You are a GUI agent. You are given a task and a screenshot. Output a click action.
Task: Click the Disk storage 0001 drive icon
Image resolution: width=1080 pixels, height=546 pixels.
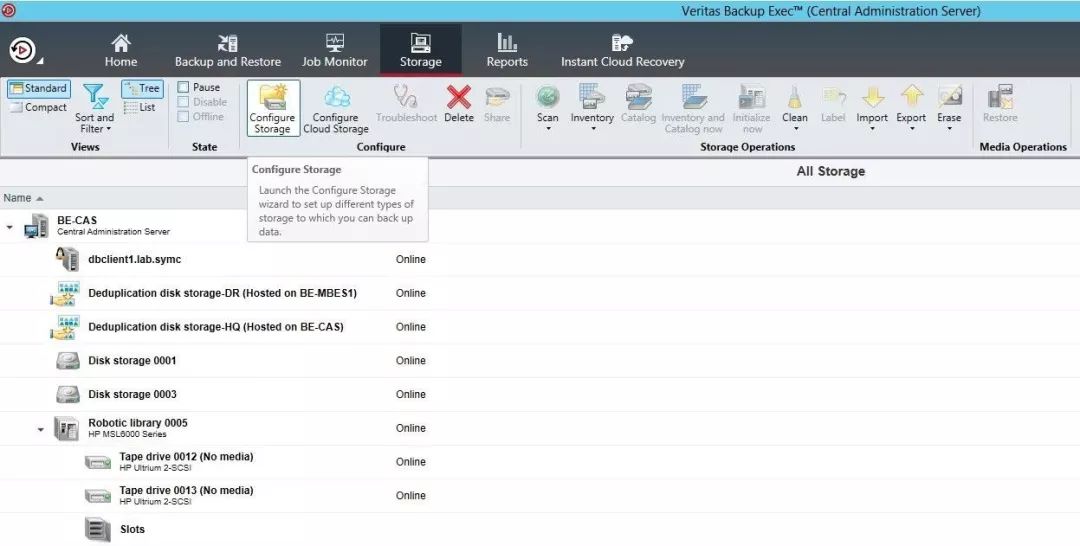[x=68, y=360]
